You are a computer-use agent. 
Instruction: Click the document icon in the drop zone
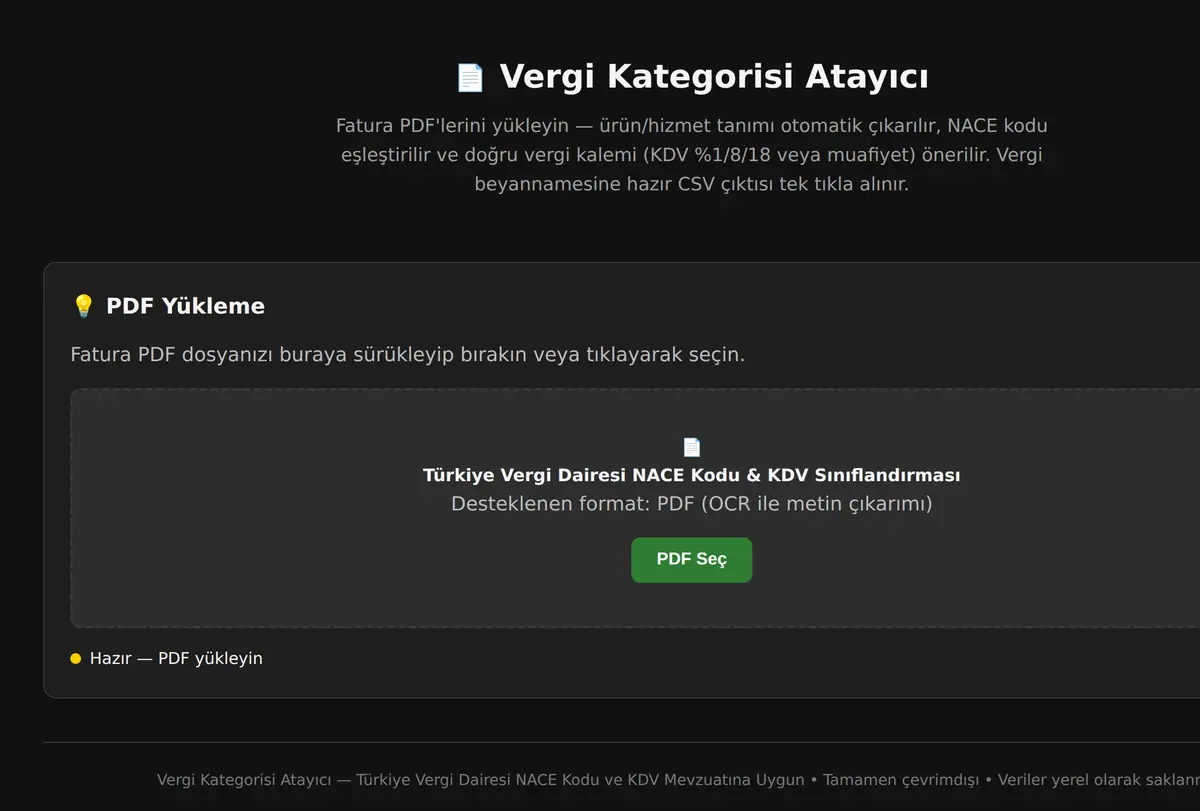692,447
